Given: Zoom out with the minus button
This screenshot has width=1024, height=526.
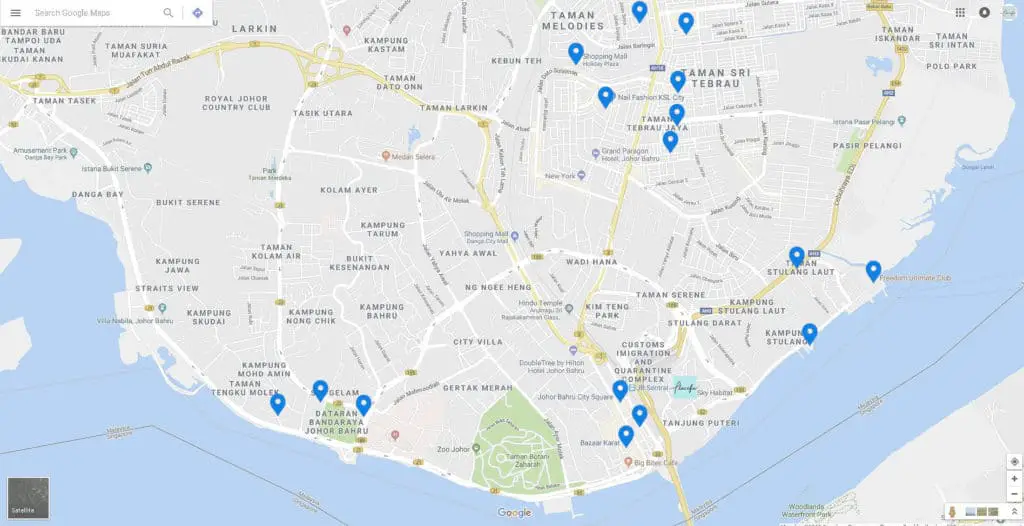Looking at the screenshot, I should (1014, 494).
